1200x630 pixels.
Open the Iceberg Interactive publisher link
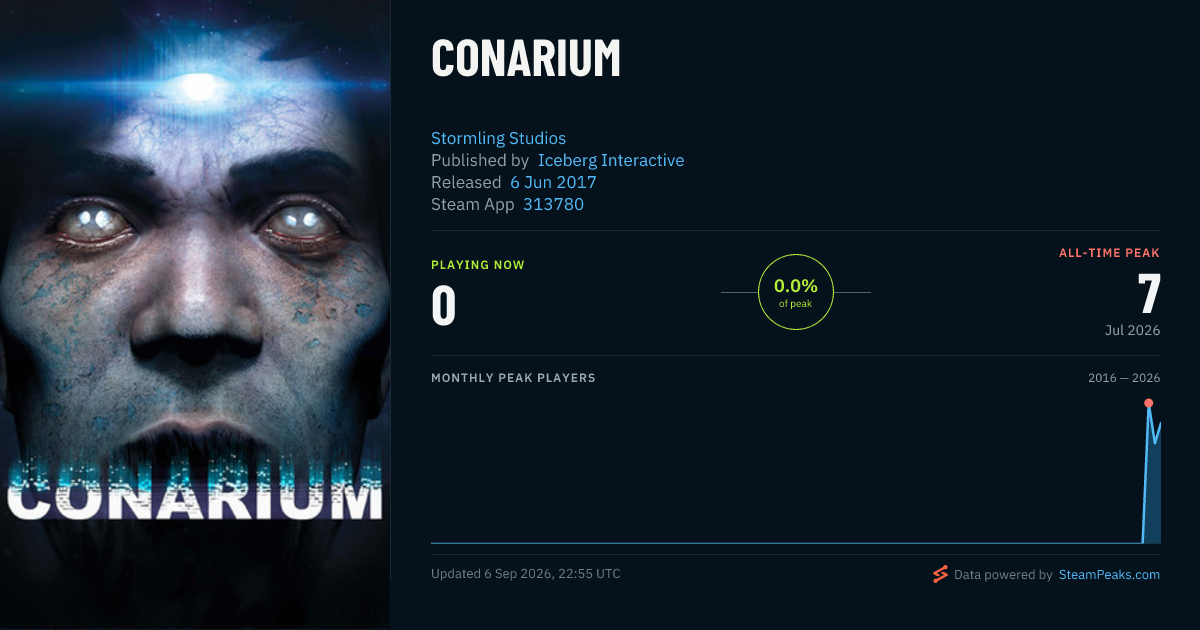[x=611, y=160]
